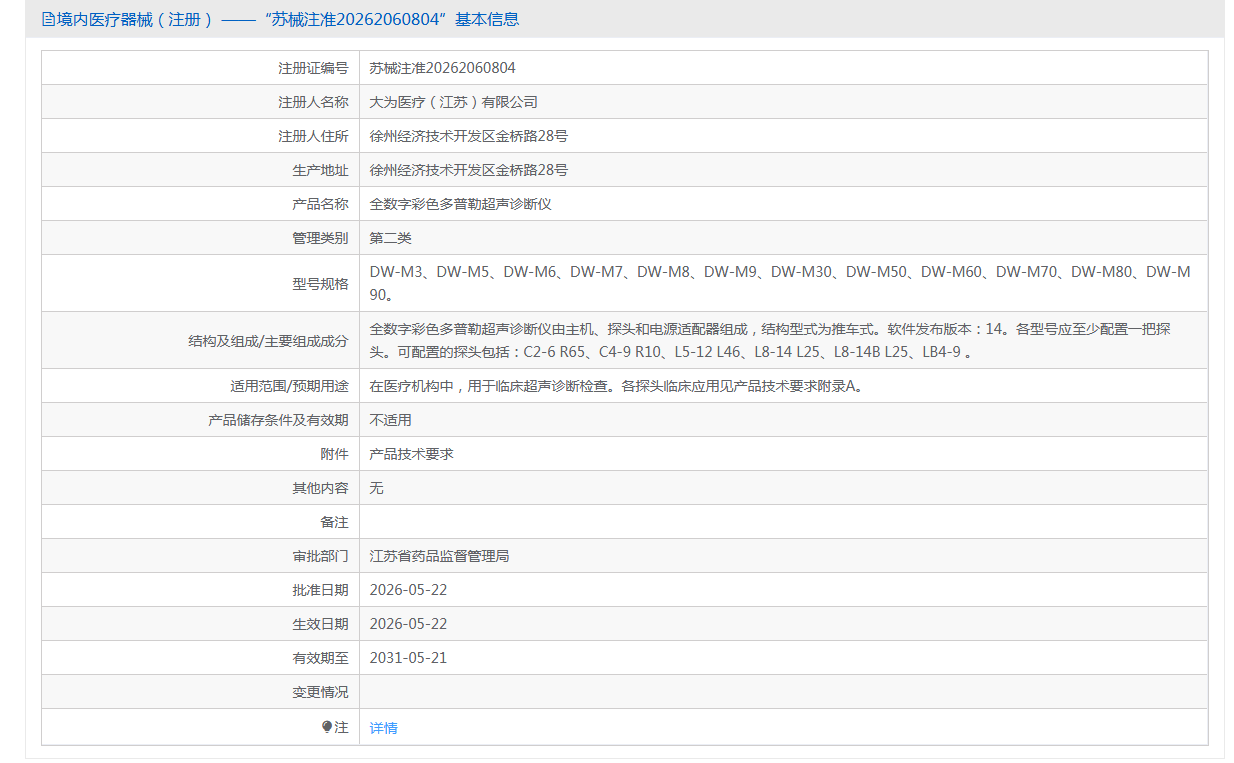The width and height of the screenshot is (1234, 763).
Task: Open the 详情 link
Action: point(384,728)
